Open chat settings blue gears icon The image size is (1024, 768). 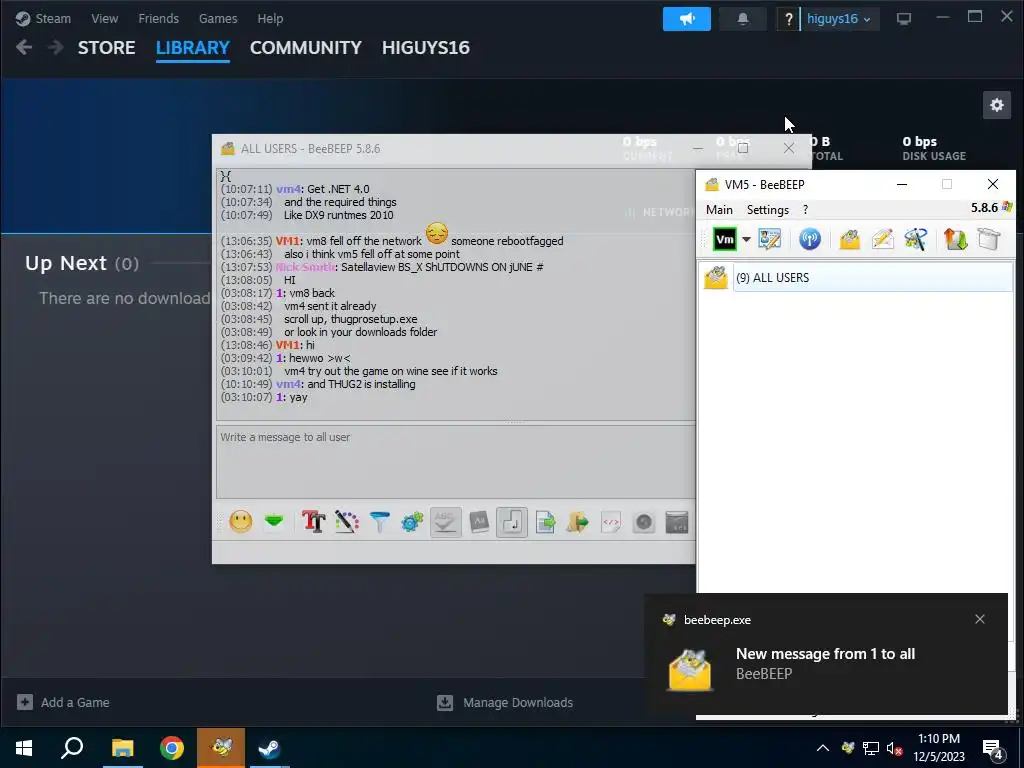point(412,521)
